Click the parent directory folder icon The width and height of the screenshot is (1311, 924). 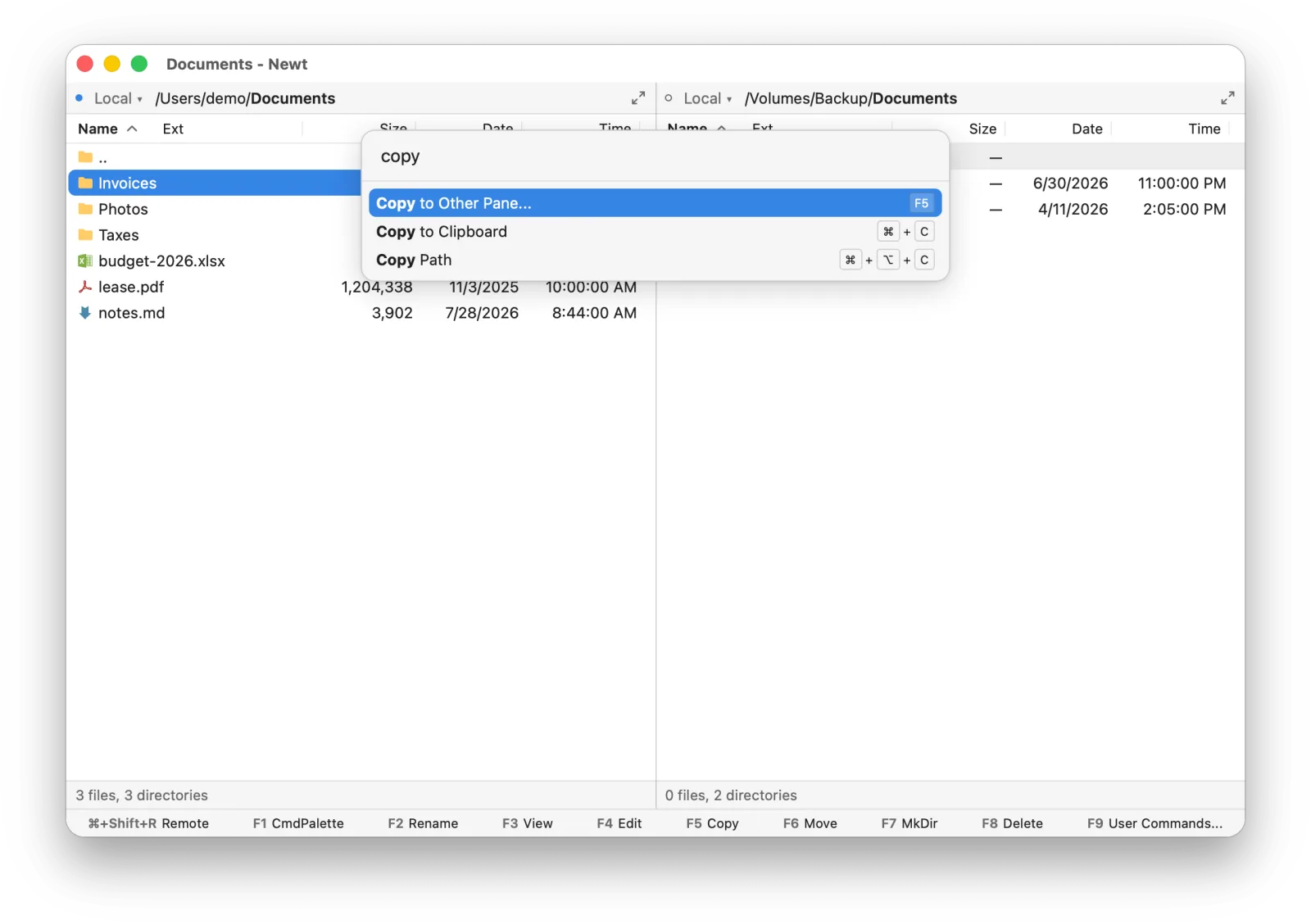coord(85,156)
